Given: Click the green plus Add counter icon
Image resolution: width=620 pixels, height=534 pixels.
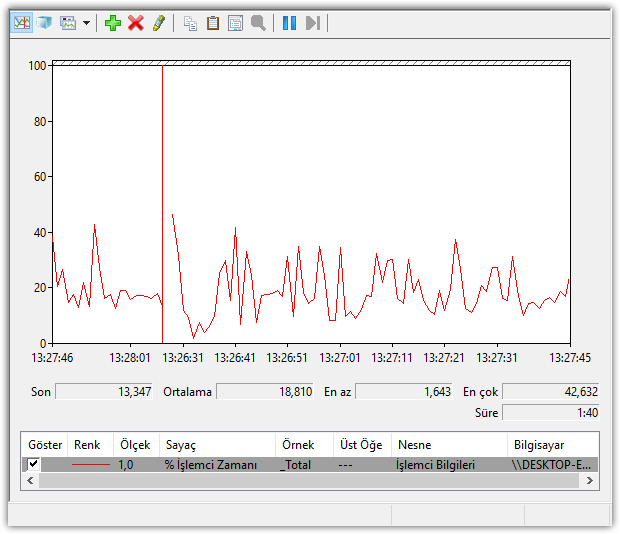Looking at the screenshot, I should [x=113, y=23].
